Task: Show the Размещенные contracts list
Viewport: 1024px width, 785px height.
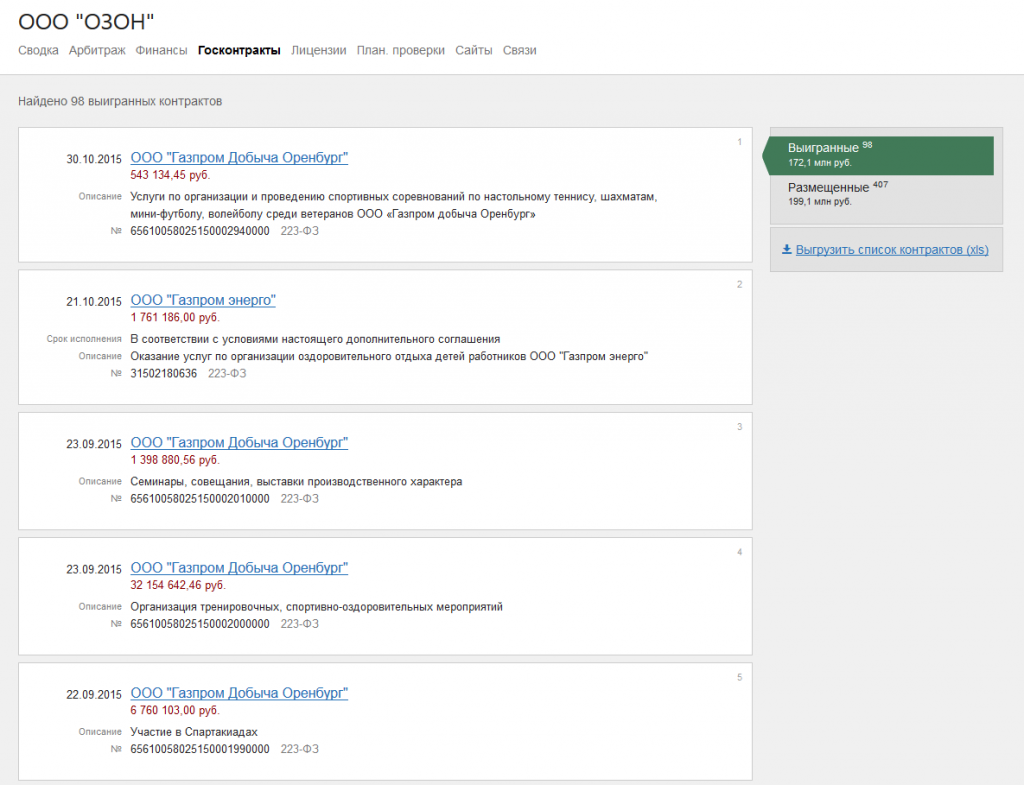Action: coord(838,193)
